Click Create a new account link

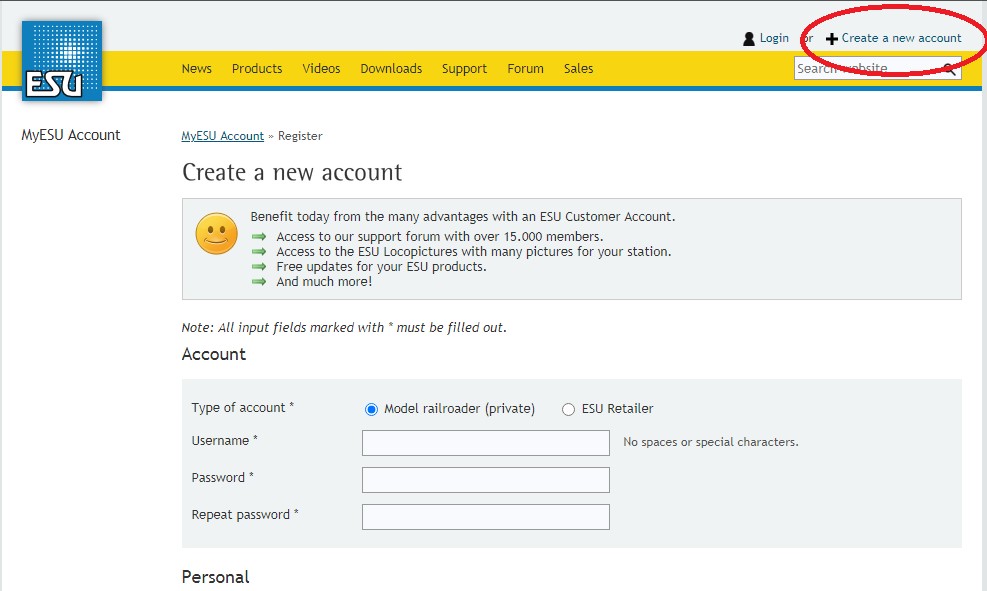tap(901, 38)
